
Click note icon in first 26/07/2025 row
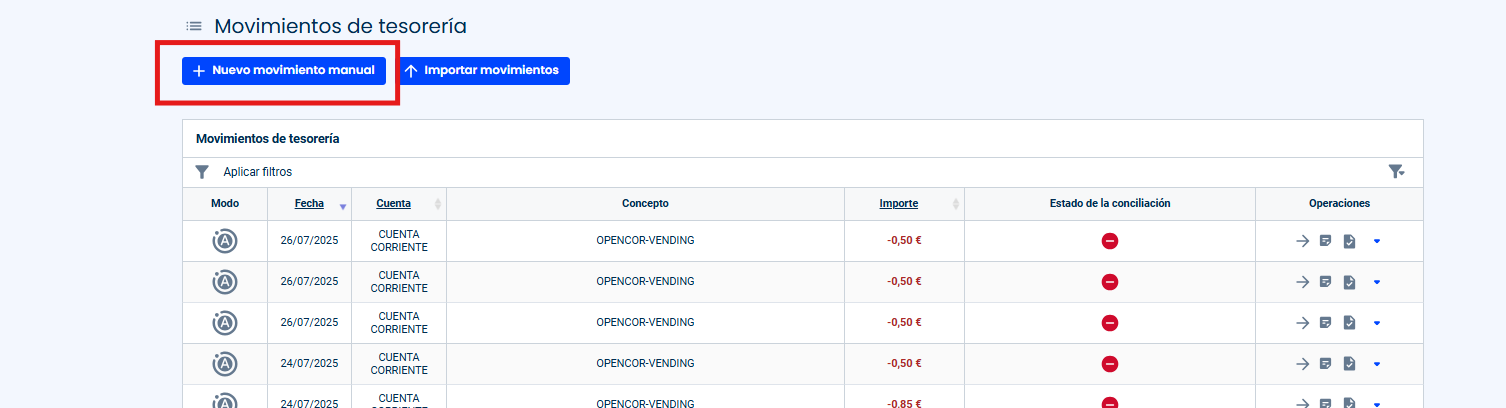point(1326,241)
